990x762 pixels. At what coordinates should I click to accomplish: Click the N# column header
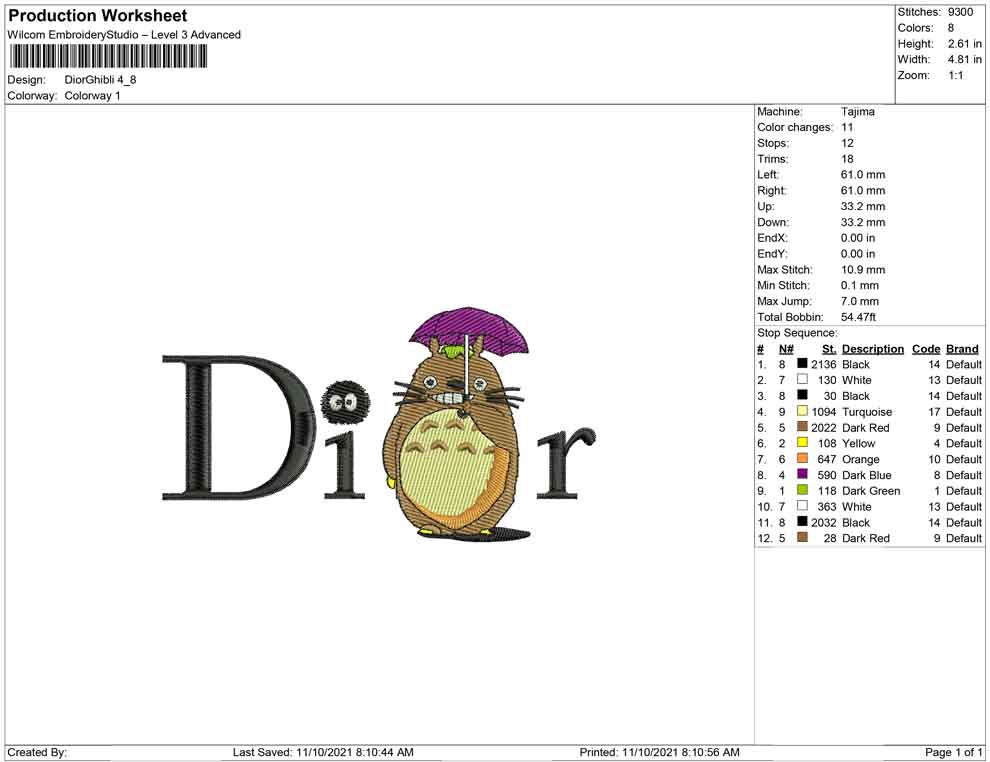[x=786, y=349]
